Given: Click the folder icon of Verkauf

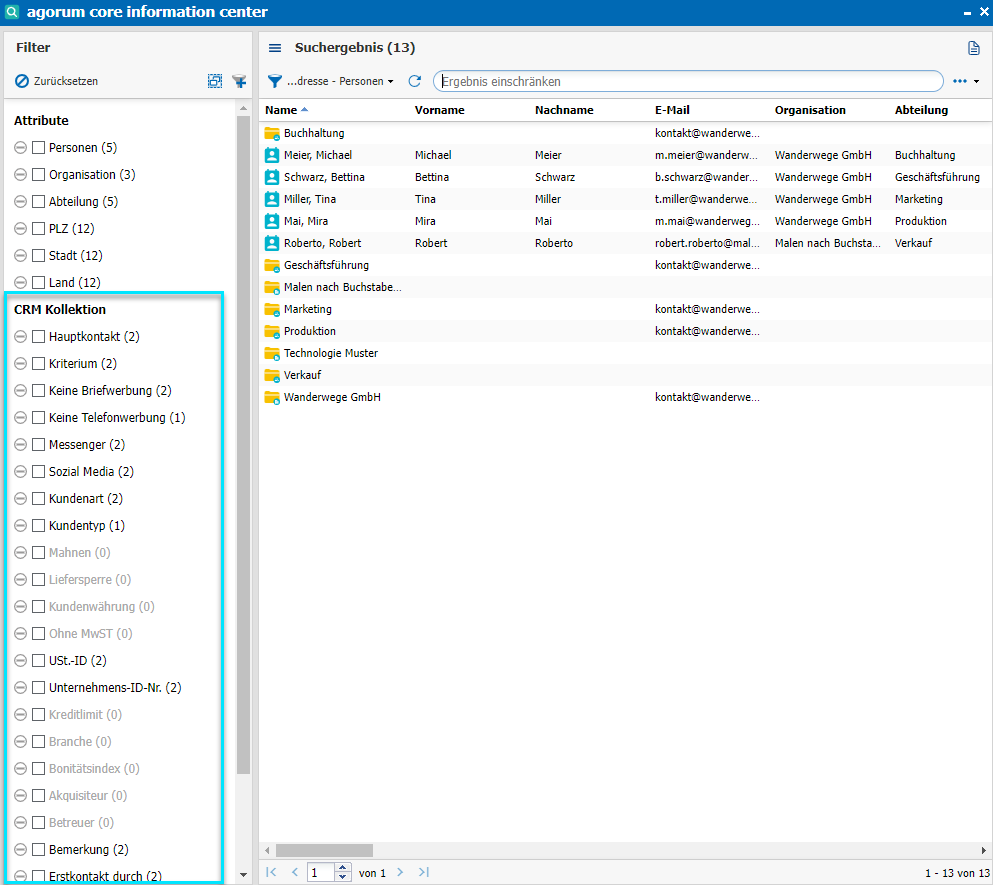Looking at the screenshot, I should (272, 375).
